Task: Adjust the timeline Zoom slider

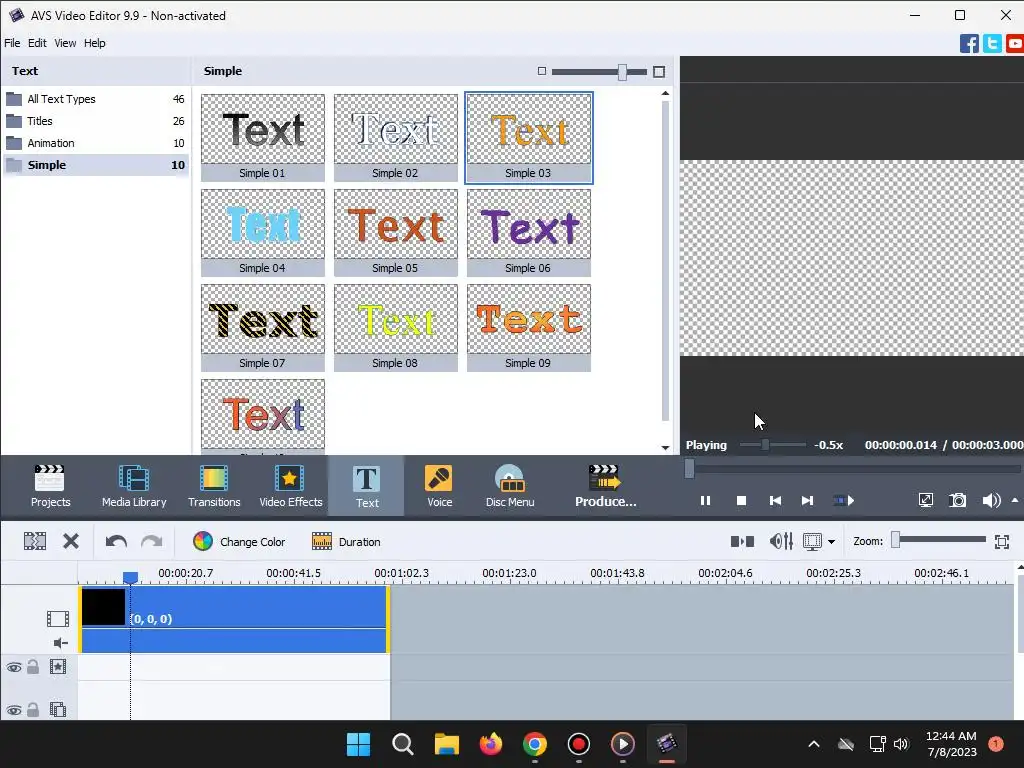Action: tap(896, 539)
